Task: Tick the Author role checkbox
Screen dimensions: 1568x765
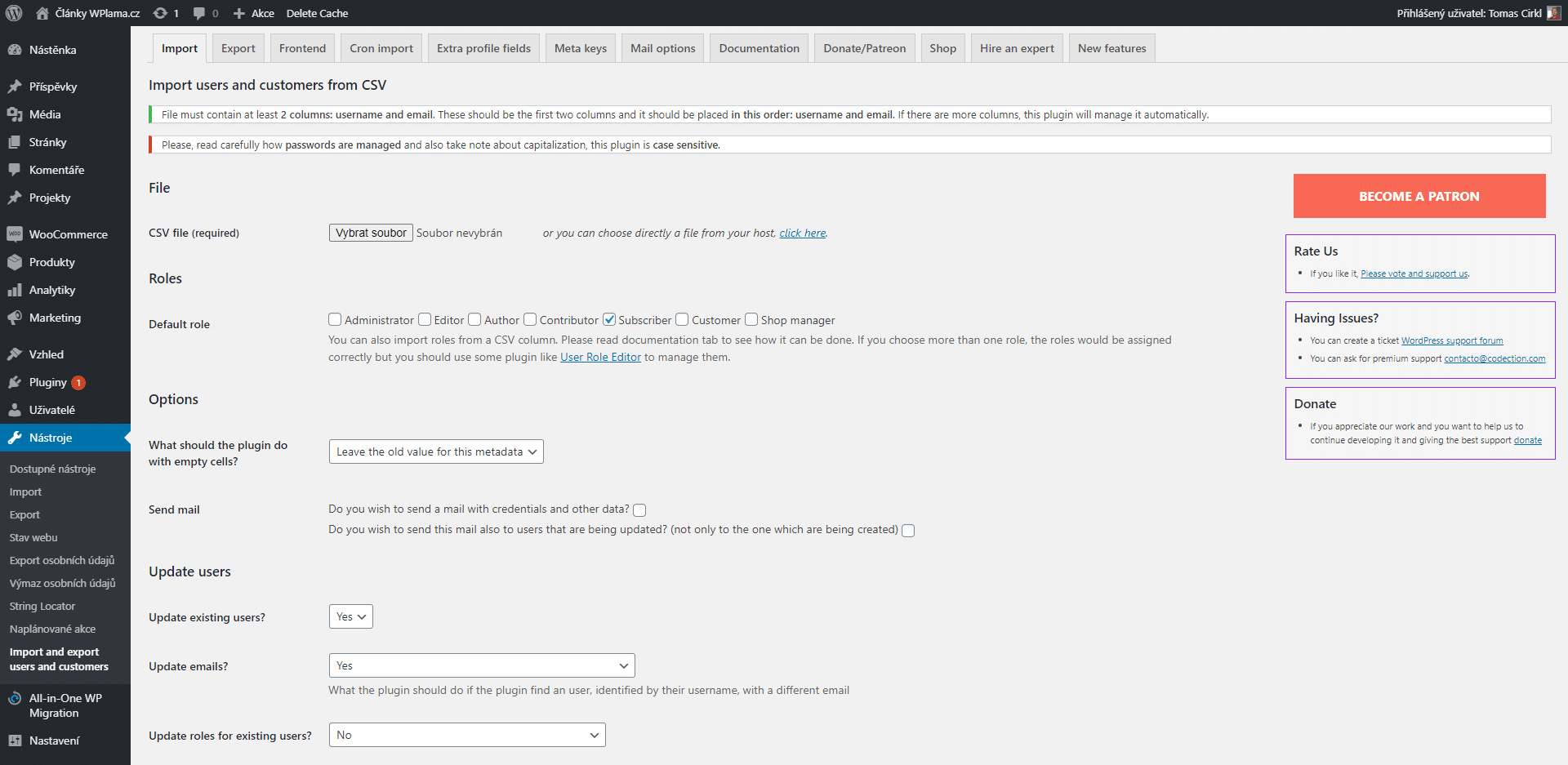Action: (x=474, y=319)
